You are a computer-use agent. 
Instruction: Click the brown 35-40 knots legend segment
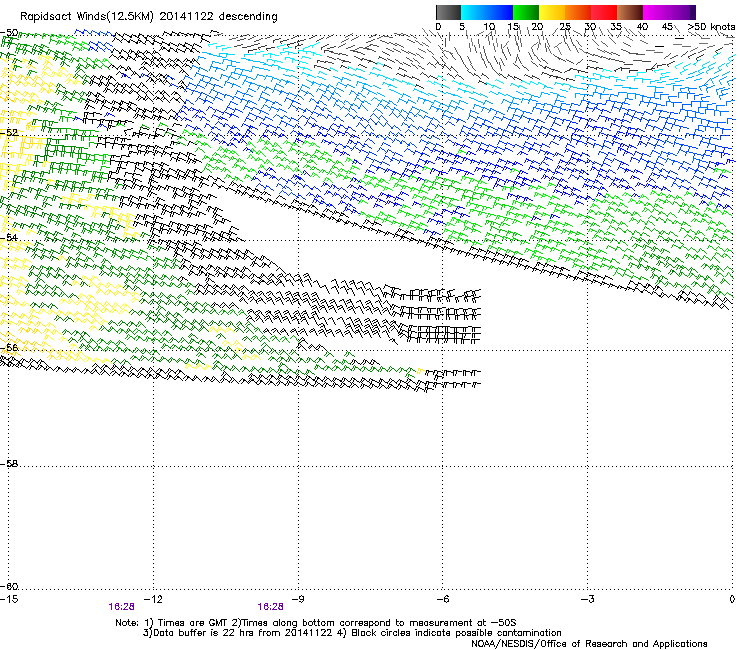[x=630, y=12]
